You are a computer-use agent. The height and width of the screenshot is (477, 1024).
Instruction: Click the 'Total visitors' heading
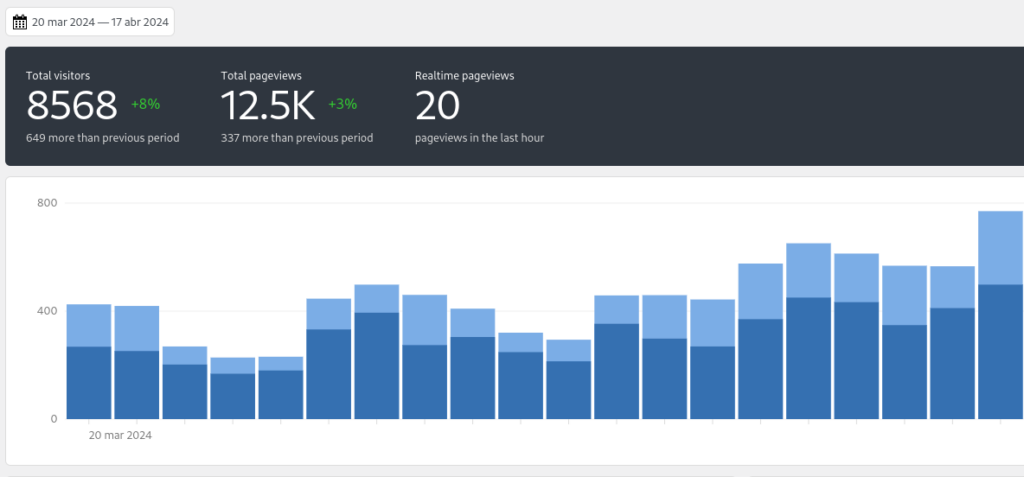(58, 76)
